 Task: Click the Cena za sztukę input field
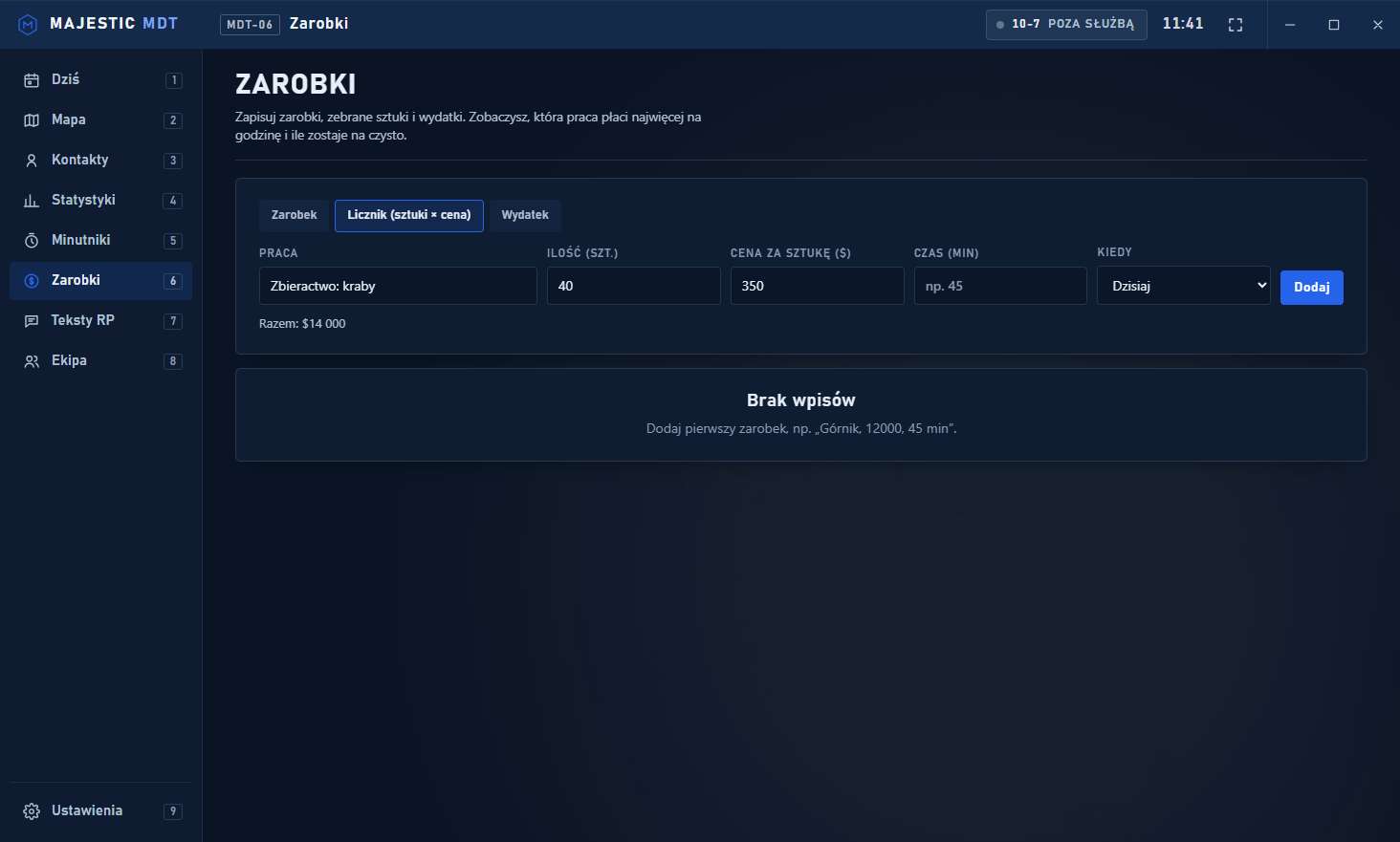(818, 286)
